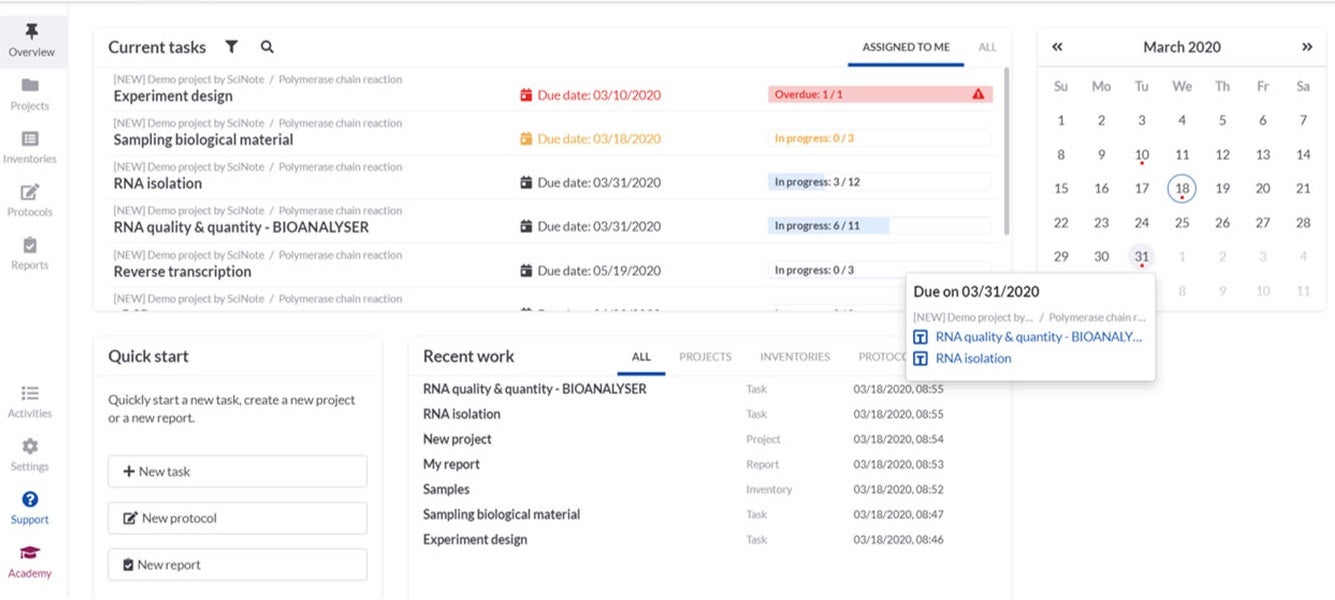Click the Overdue 1 / 1 progress bar
This screenshot has height=600, width=1335.
click(x=880, y=95)
